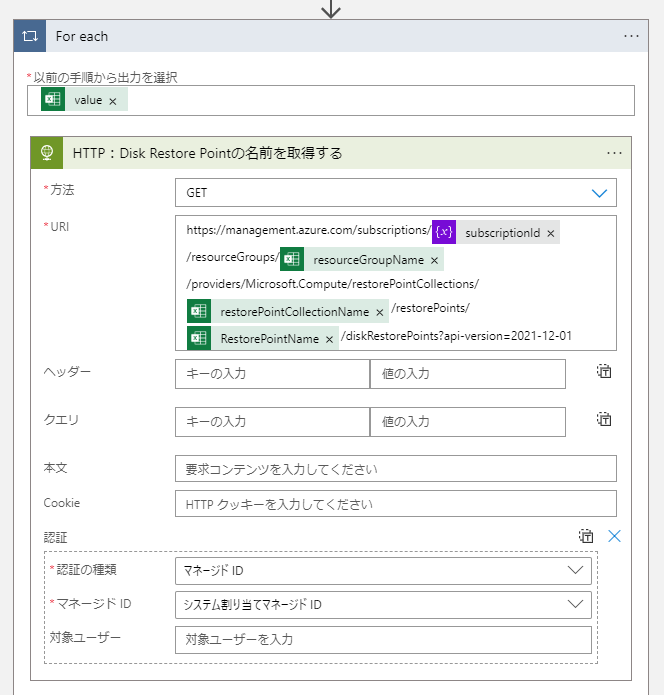Click the /restorePoints/ text in URI
Viewport: 664px width, 695px height.
[x=430, y=308]
